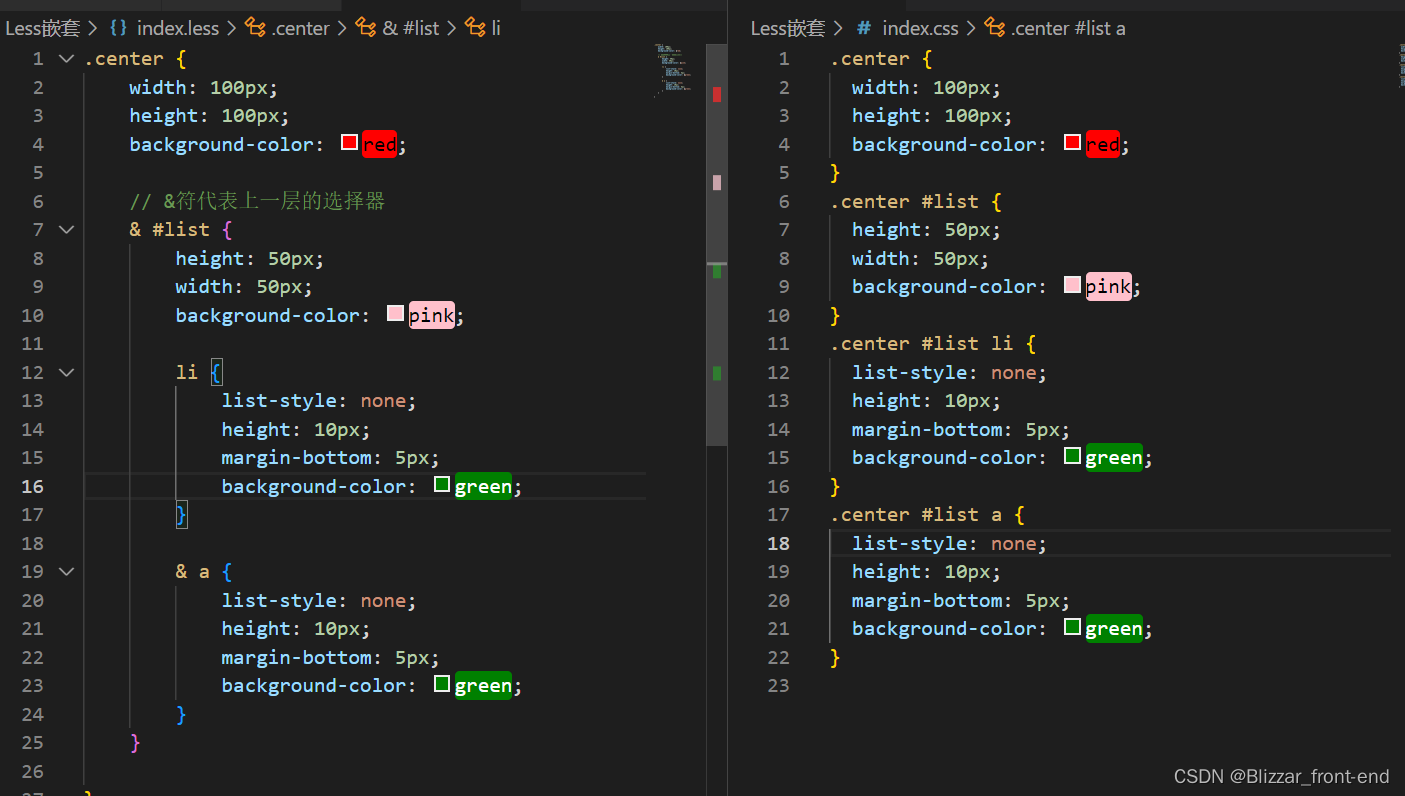
Task: Place cursor on '& a {' in index.less
Action: (204, 572)
